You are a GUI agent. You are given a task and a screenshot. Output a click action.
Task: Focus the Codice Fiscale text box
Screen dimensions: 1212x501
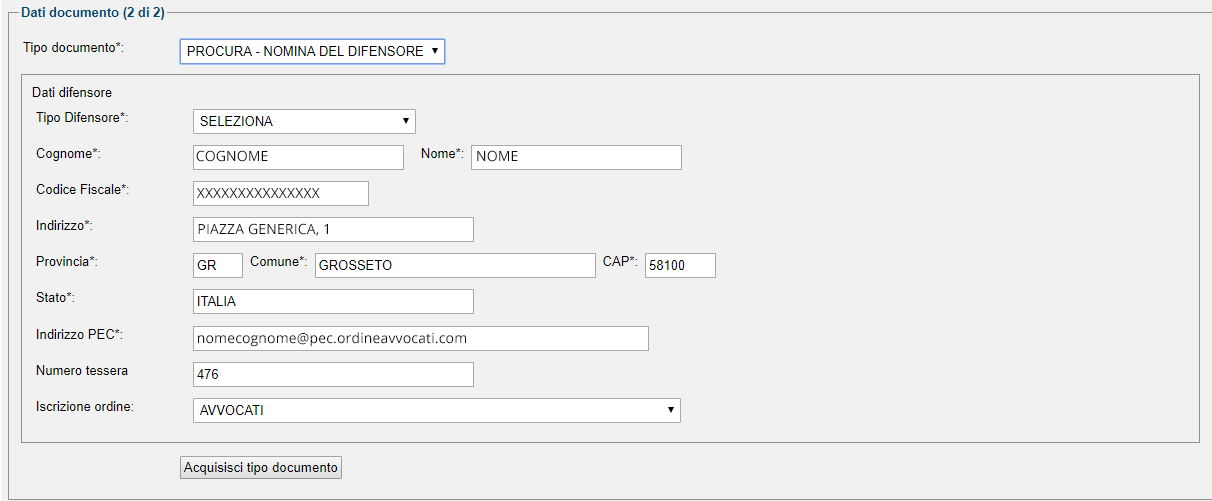tap(281, 193)
